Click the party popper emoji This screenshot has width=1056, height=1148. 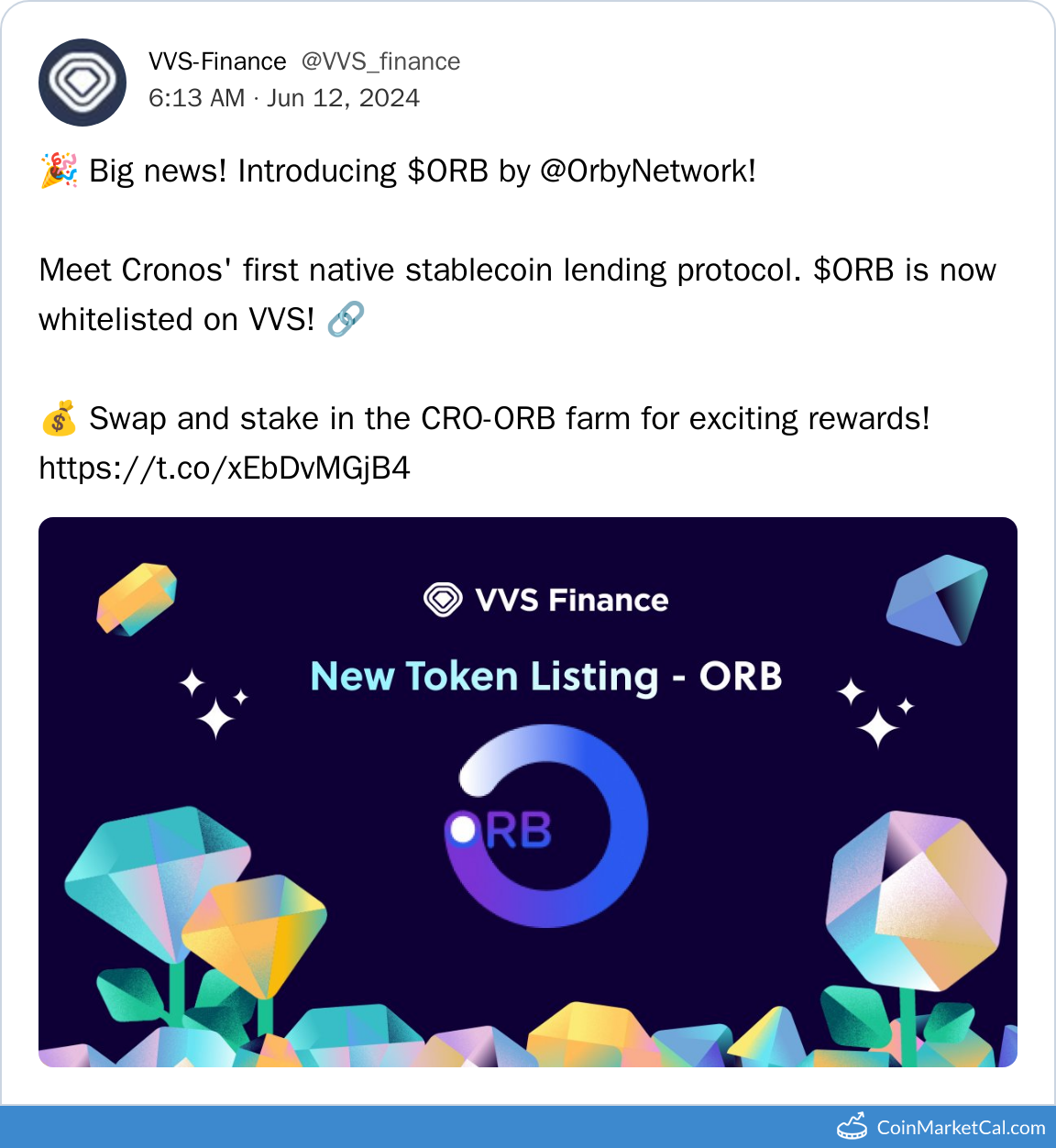pos(59,171)
